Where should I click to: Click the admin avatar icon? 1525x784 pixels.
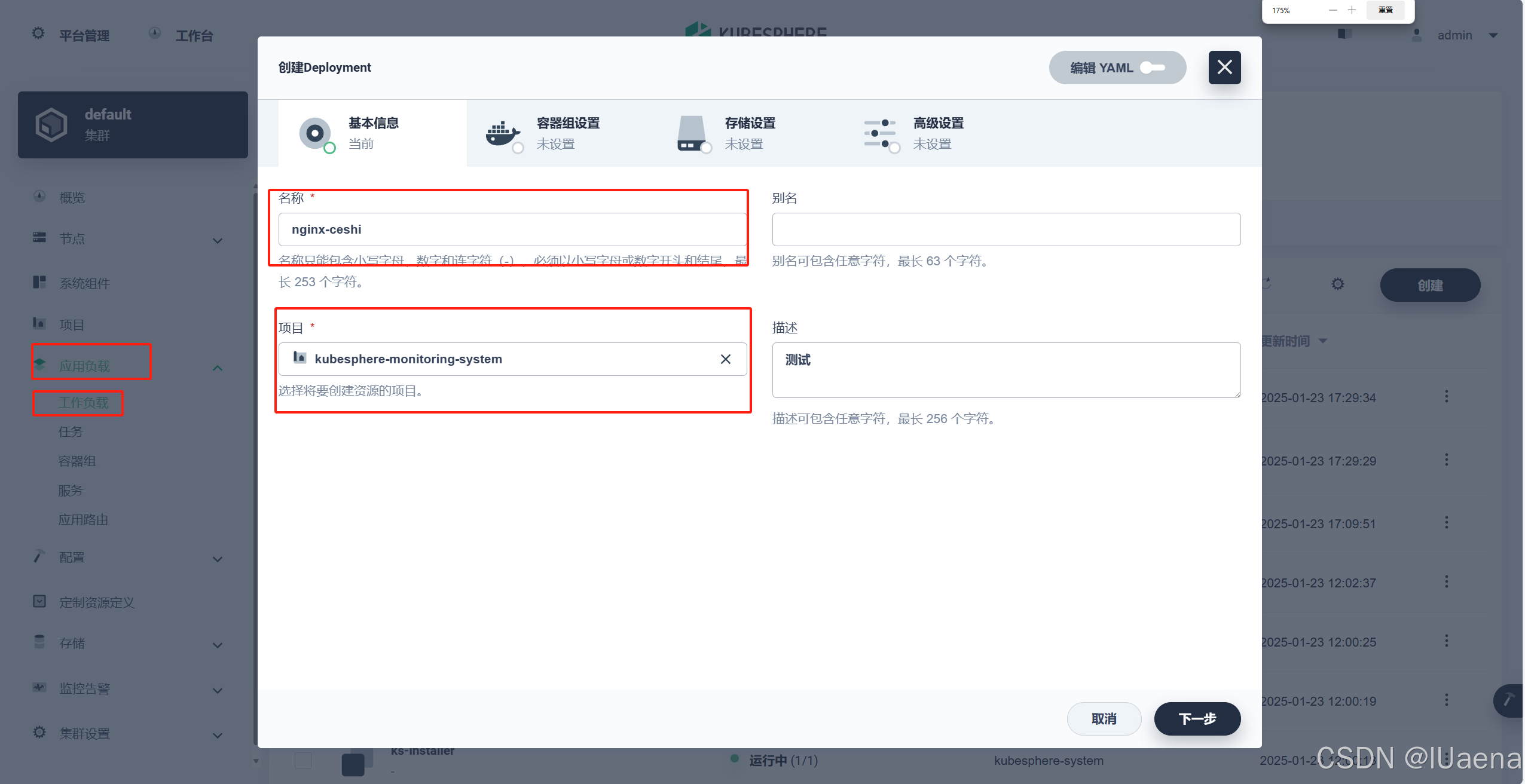coord(1416,35)
